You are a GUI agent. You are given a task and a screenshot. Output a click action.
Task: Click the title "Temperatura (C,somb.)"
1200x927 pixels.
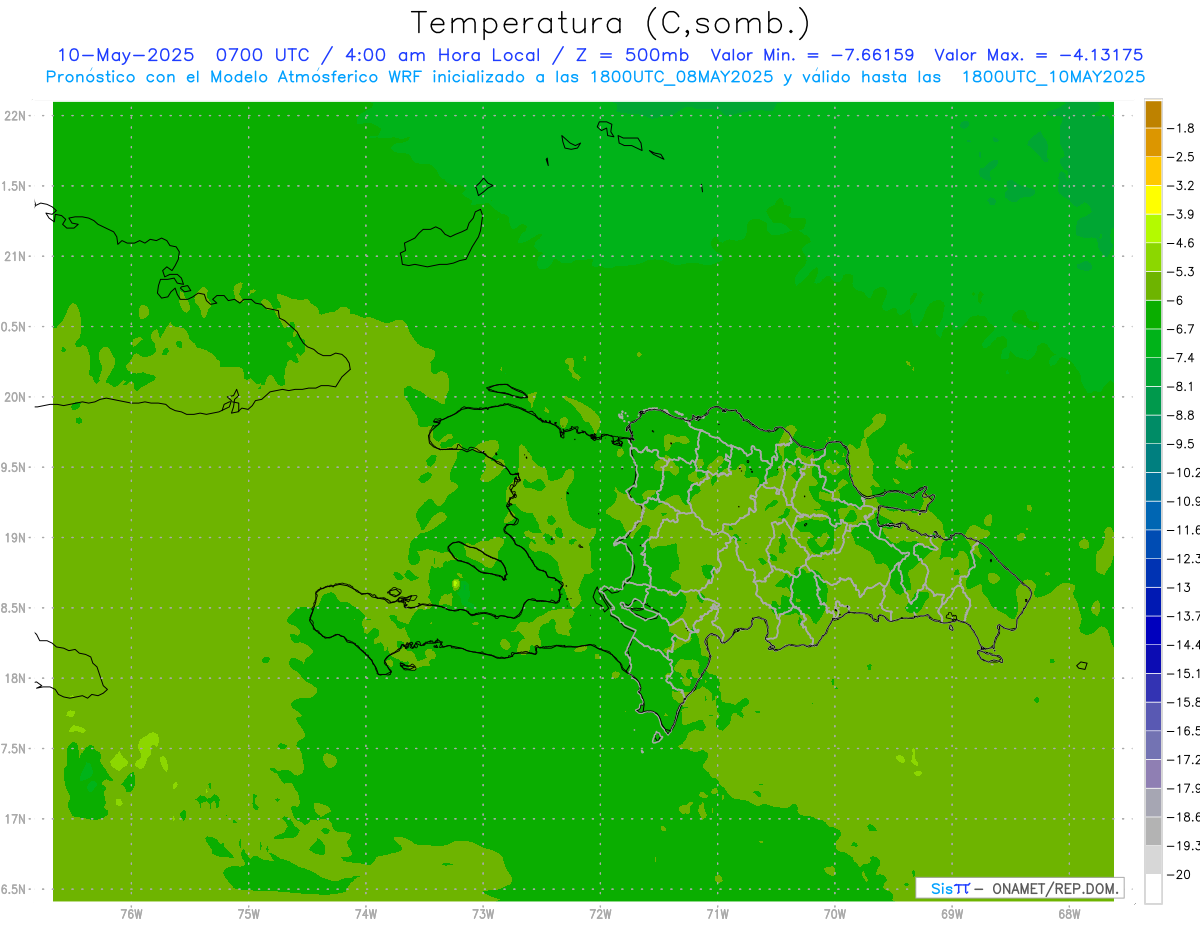pyautogui.click(x=611, y=23)
